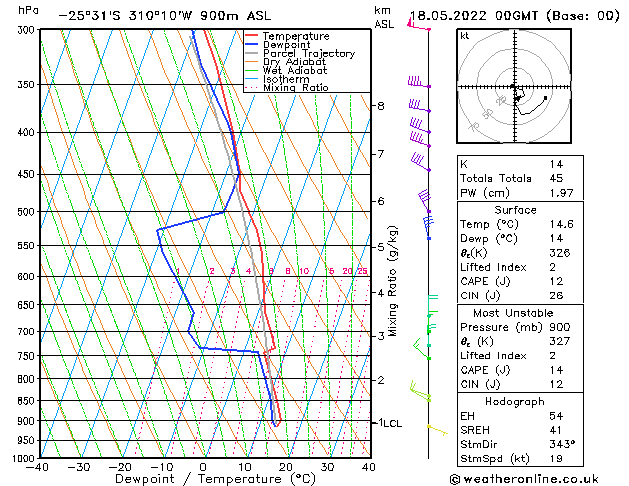Screen dimensions: 629x486
Task: Click the hodograph plot circle
Action: point(514,86)
